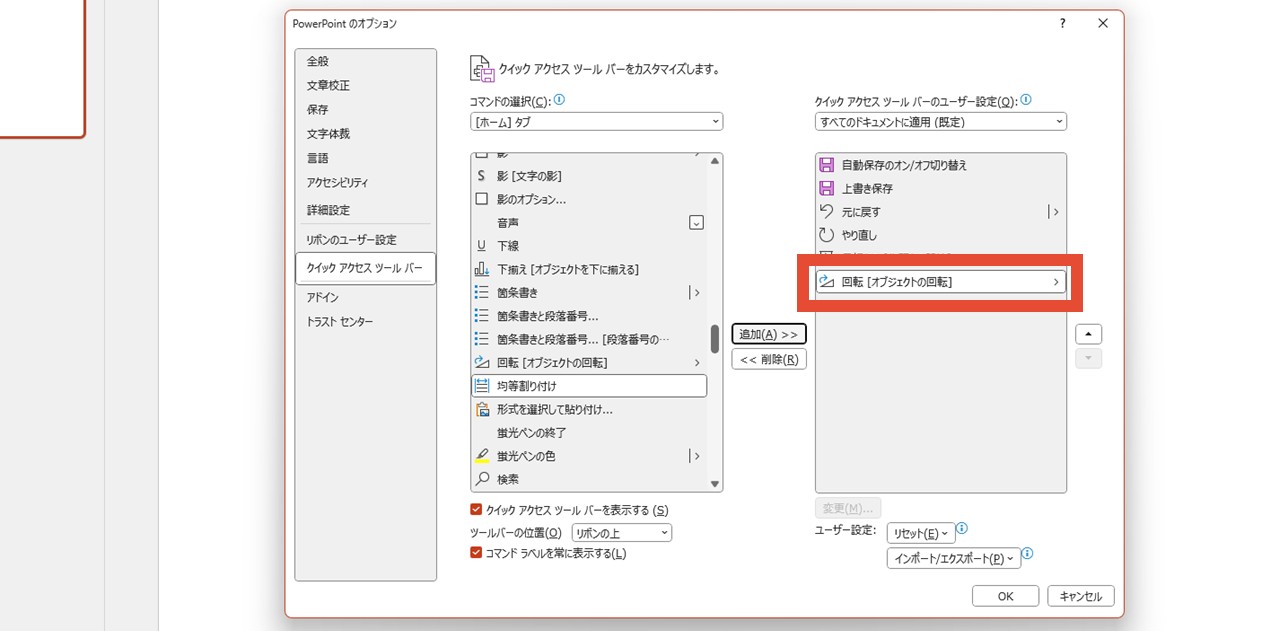Expand the chevron next to 元に戻す

pyautogui.click(x=1055, y=211)
